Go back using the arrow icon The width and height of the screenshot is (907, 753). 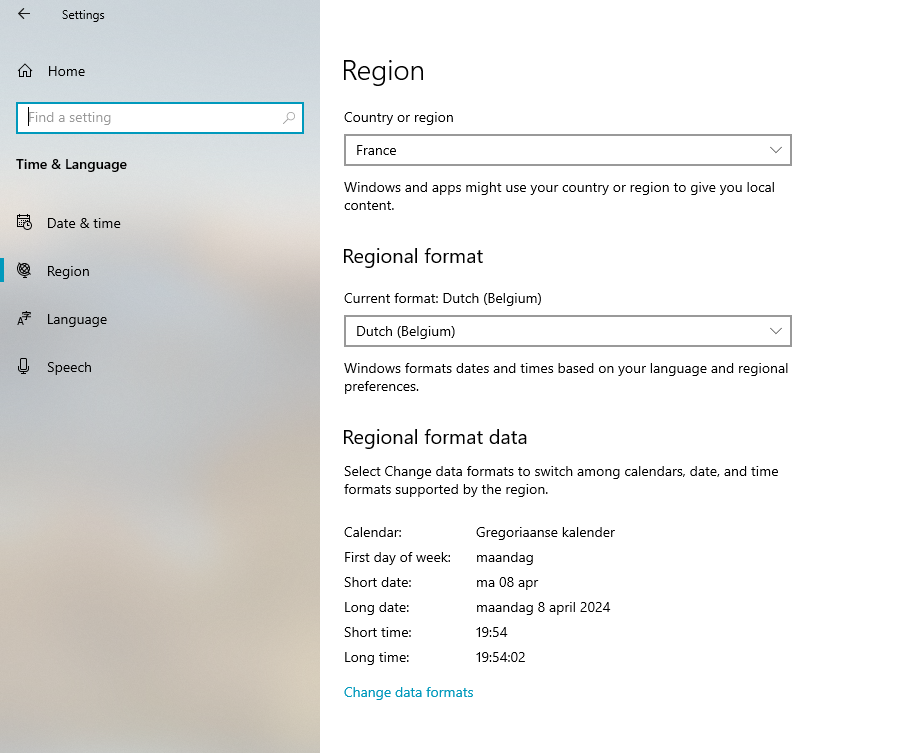(24, 14)
